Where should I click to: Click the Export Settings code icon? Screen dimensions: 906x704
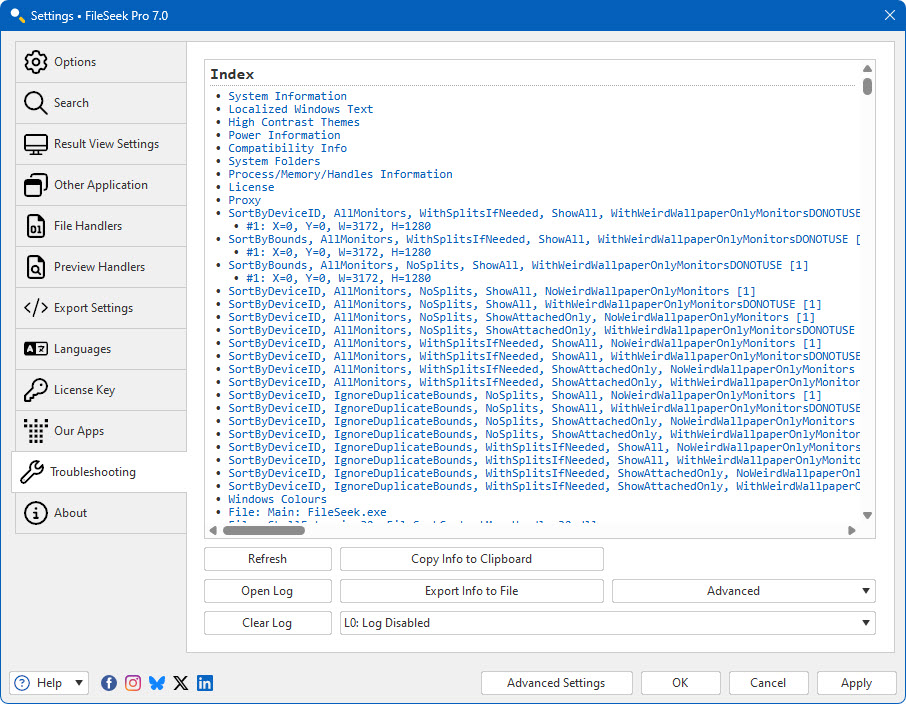[36, 308]
